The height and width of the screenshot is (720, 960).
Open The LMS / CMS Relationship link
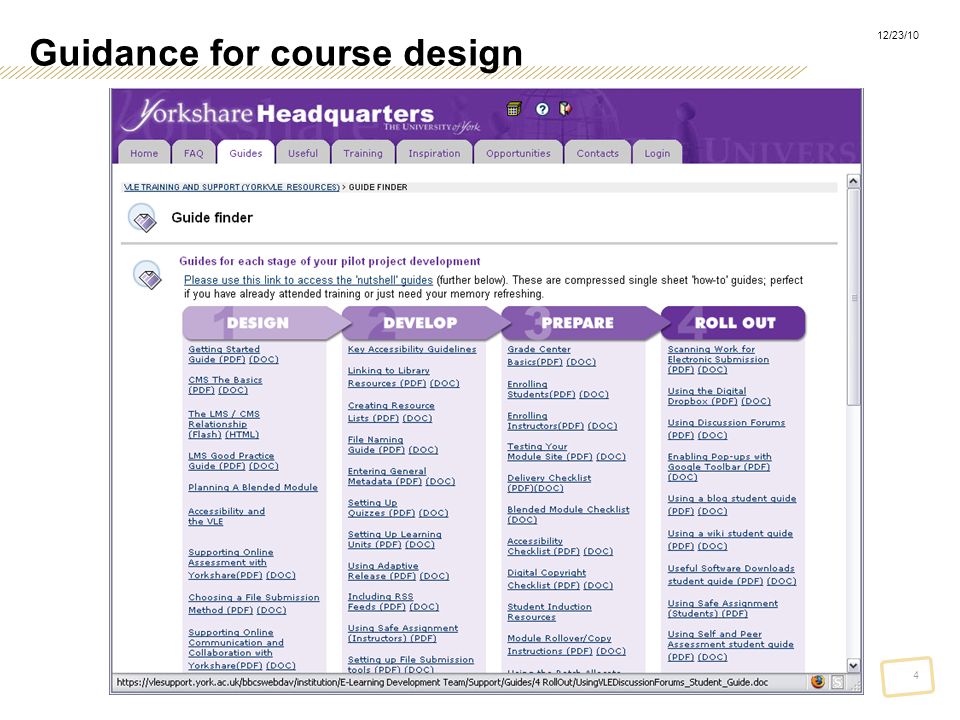coord(223,424)
